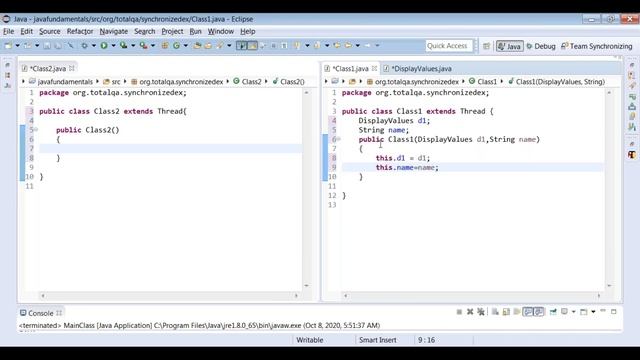Open the Source menu
This screenshot has height=360, width=640.
click(49, 31)
